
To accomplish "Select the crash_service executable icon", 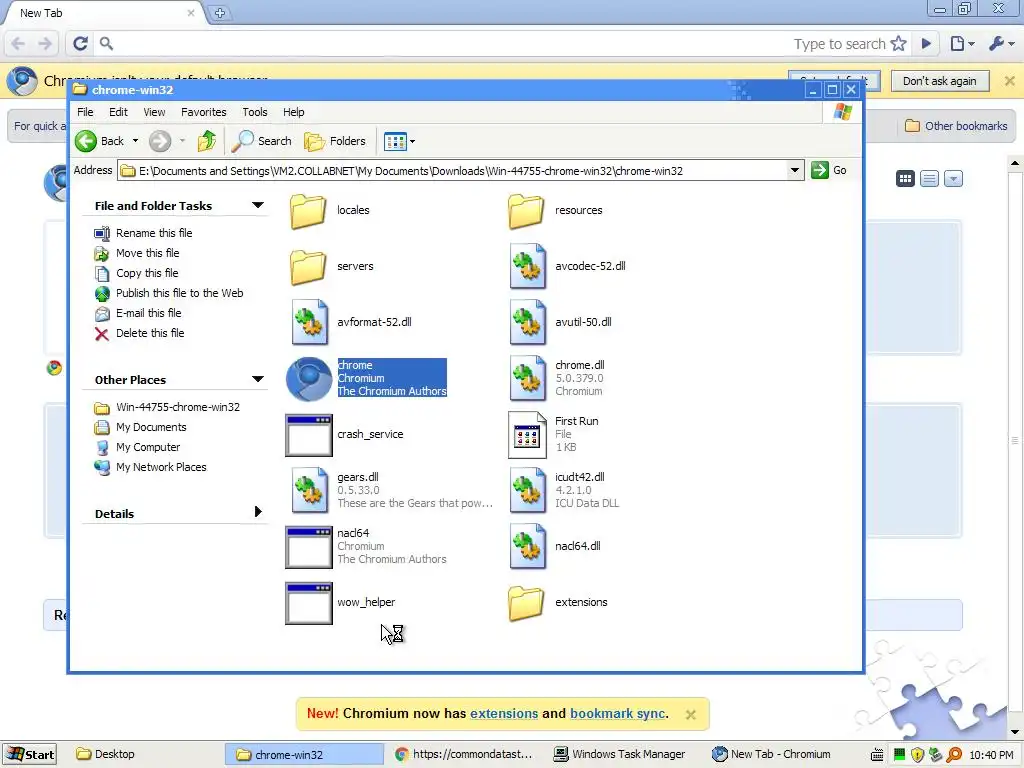I will tap(309, 435).
